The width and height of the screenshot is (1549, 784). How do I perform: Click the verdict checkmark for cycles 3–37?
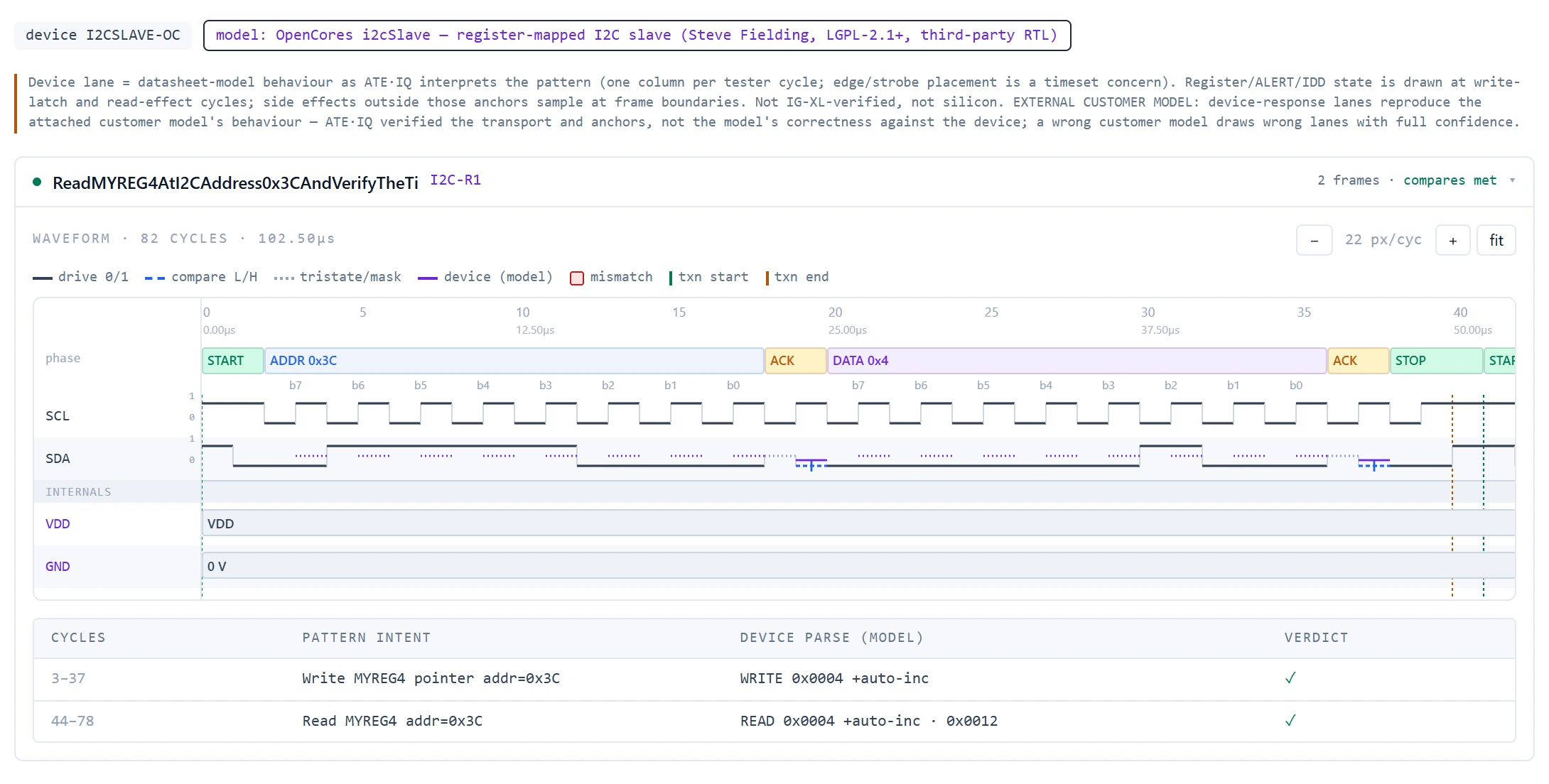point(1290,678)
